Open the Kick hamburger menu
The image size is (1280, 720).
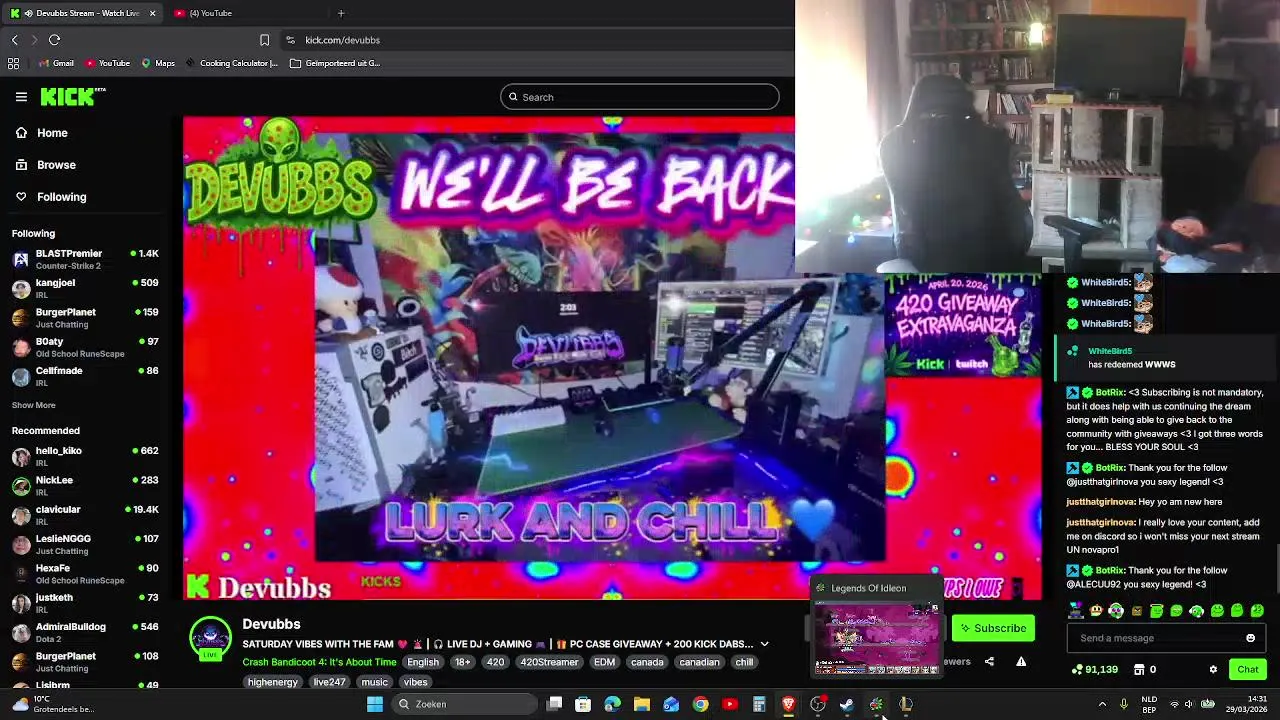point(21,97)
